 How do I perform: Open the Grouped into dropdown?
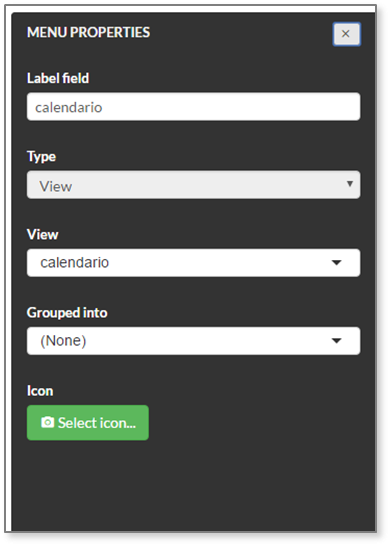[194, 341]
